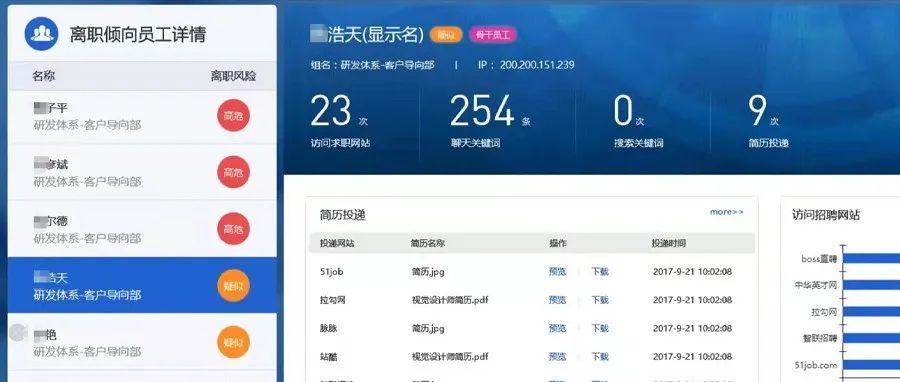The image size is (900, 382).
Task: Click the 254 条 聊天关键词 stat
Action: tap(490, 121)
